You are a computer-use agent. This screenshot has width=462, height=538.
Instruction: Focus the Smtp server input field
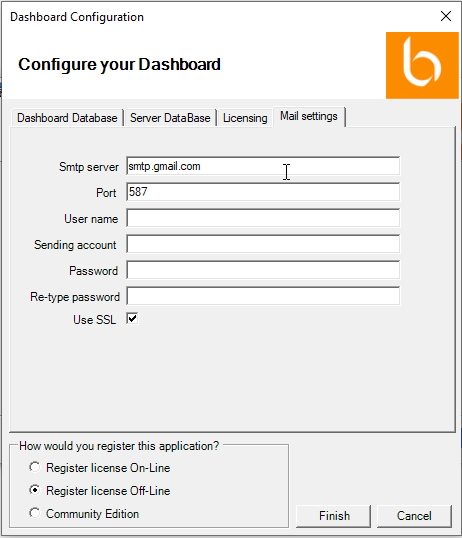click(x=263, y=166)
